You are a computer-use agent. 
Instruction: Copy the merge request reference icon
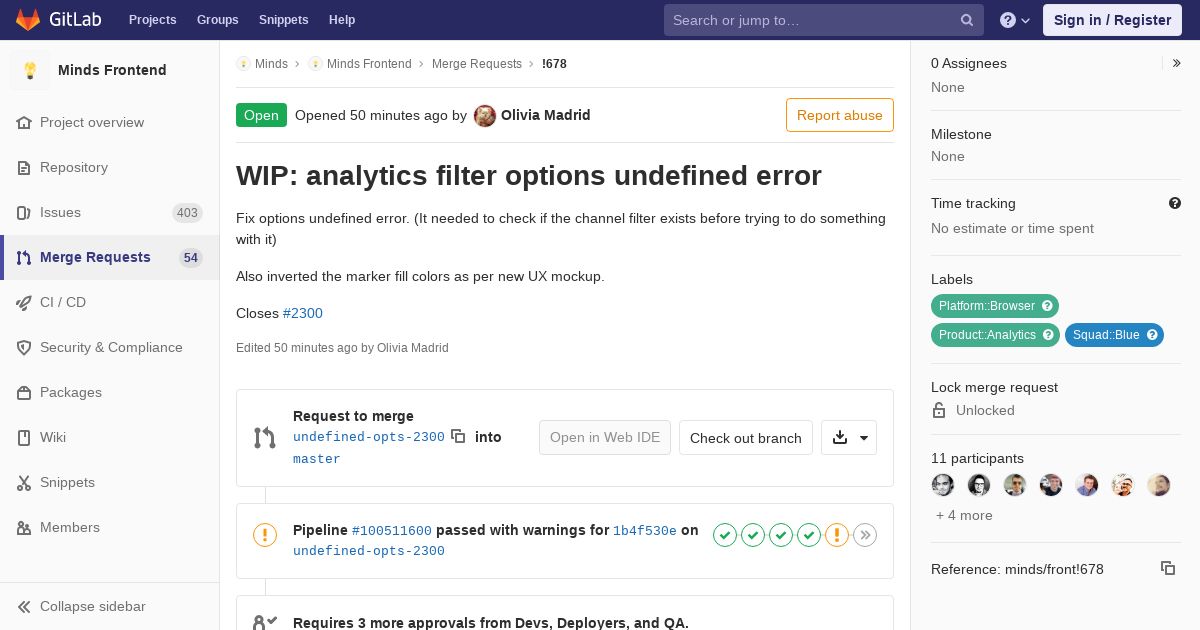(1168, 568)
